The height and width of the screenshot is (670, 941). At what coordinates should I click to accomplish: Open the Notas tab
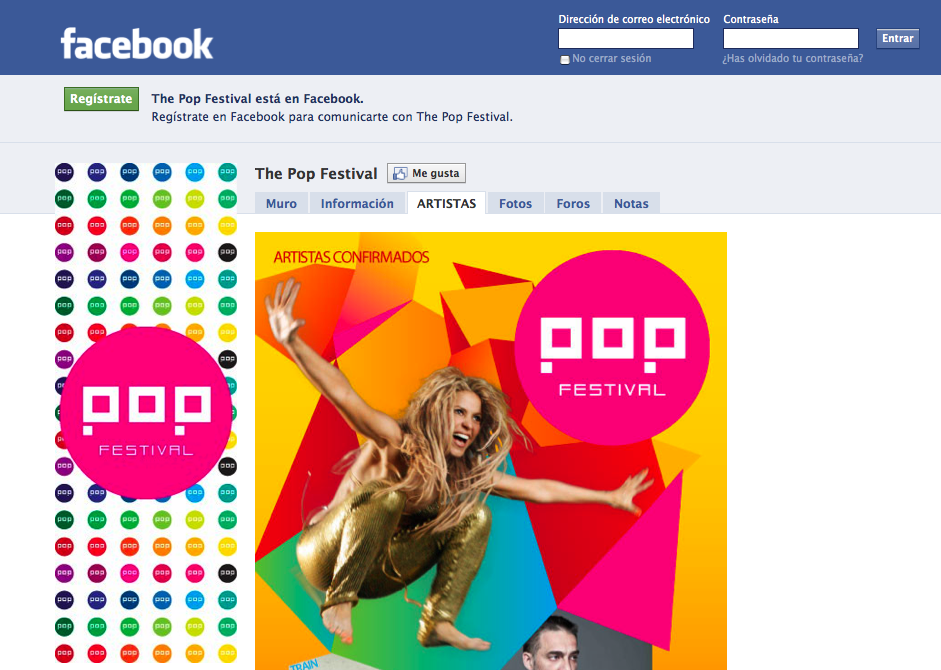pos(631,204)
